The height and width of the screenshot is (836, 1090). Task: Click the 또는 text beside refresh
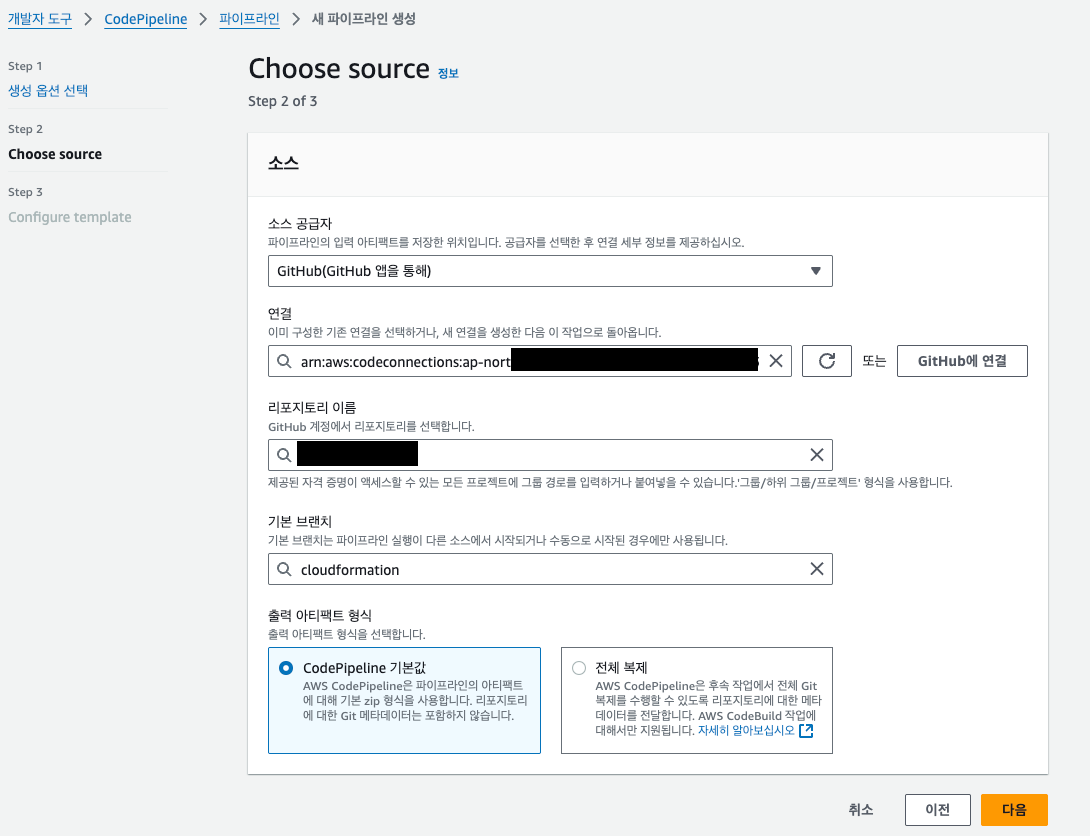(x=874, y=361)
